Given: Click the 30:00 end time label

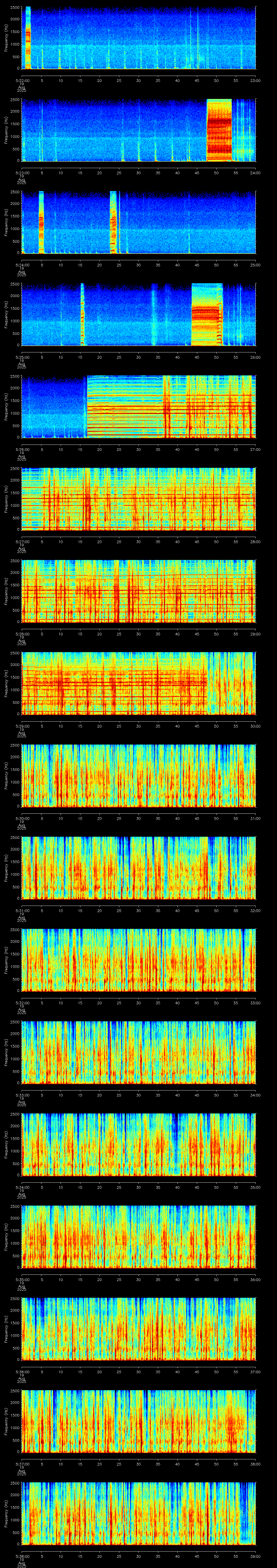Looking at the screenshot, I should [x=255, y=726].
